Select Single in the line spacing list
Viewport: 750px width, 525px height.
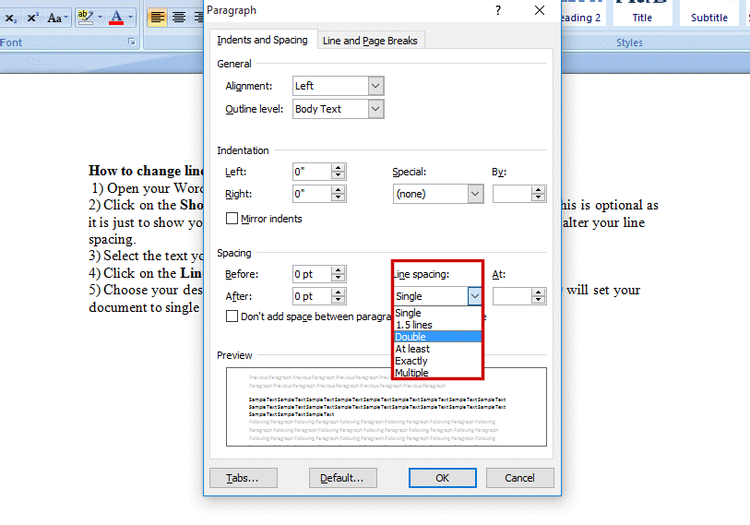[x=437, y=313]
